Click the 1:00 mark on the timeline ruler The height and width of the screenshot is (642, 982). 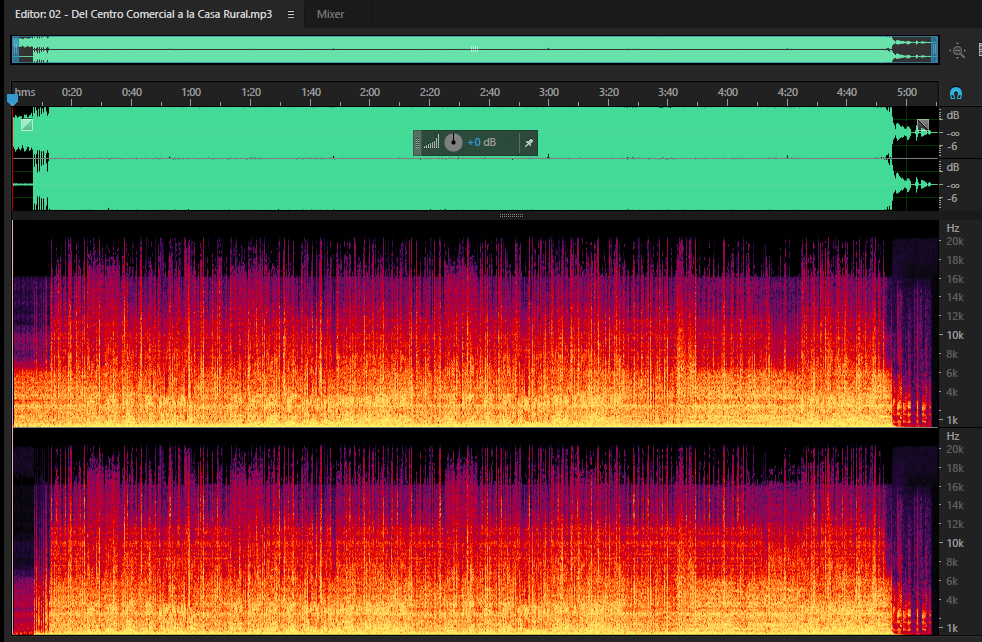(x=191, y=92)
